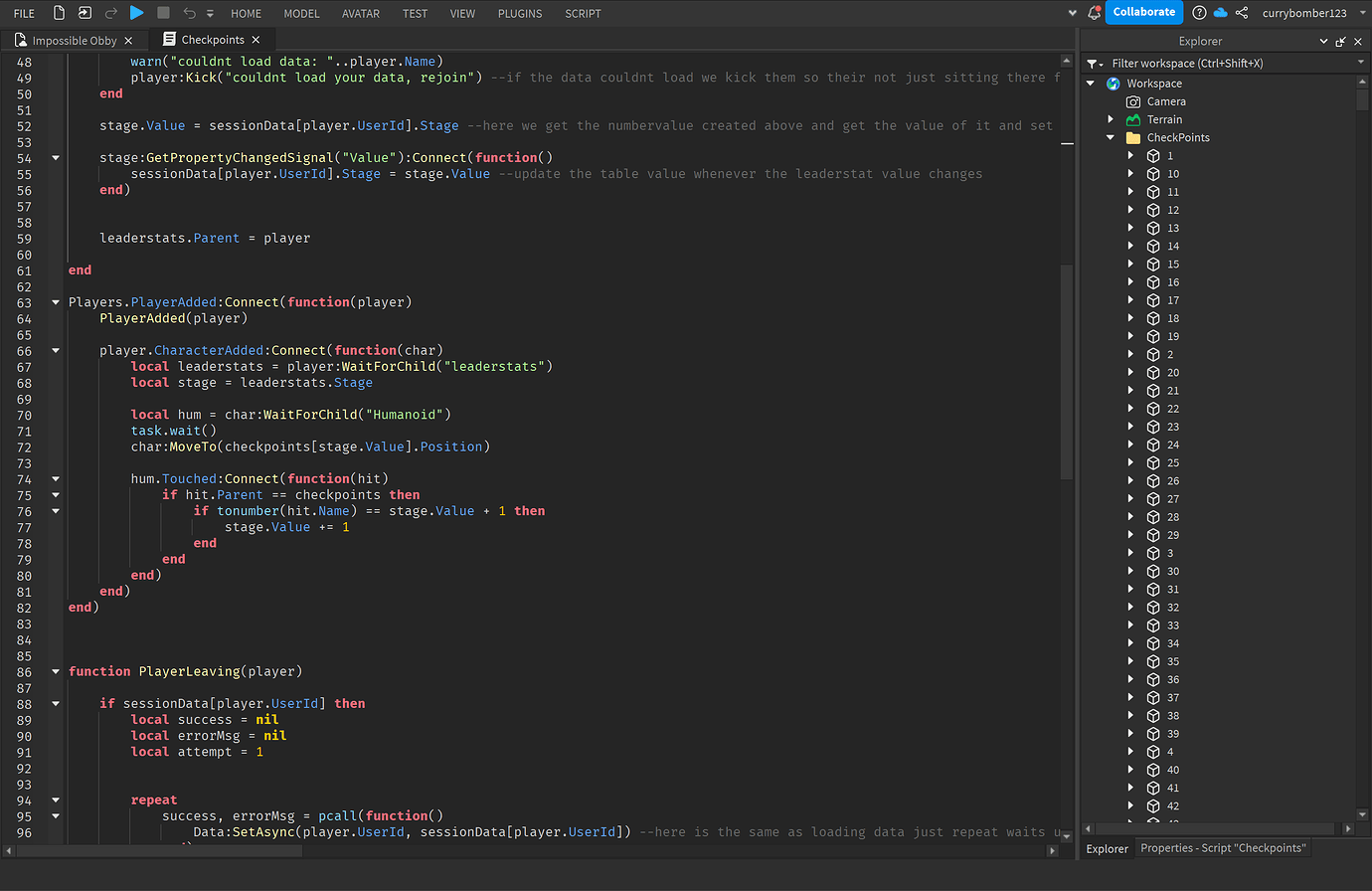Start the game with the blue Play button
Image resolution: width=1372 pixels, height=891 pixels.
[x=137, y=13]
